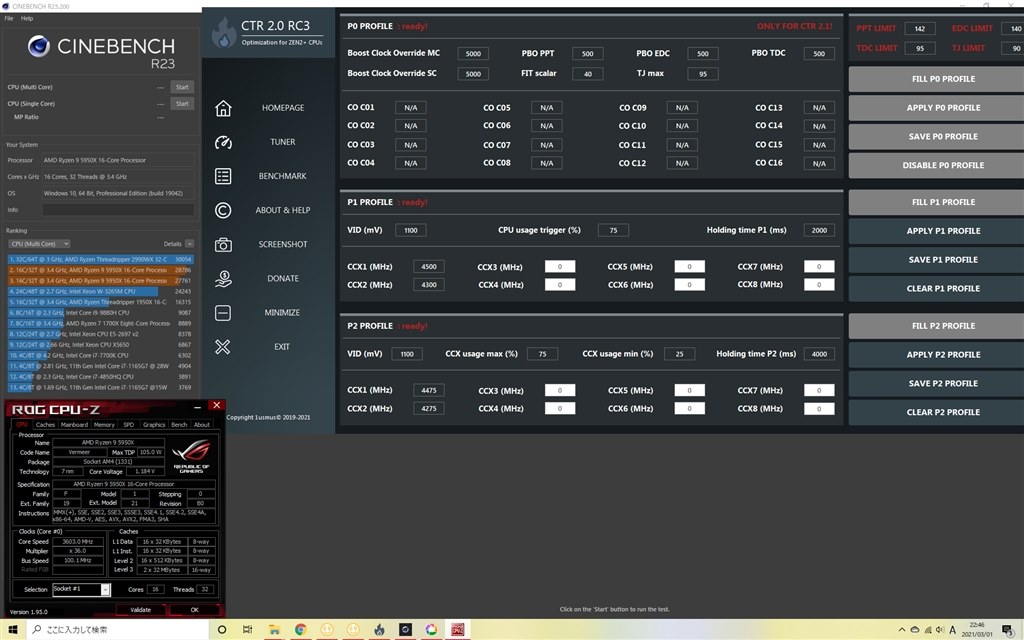Click P1 CCX1 (MHz) 4500 field
Viewport: 1024px width, 640px height.
click(x=429, y=266)
